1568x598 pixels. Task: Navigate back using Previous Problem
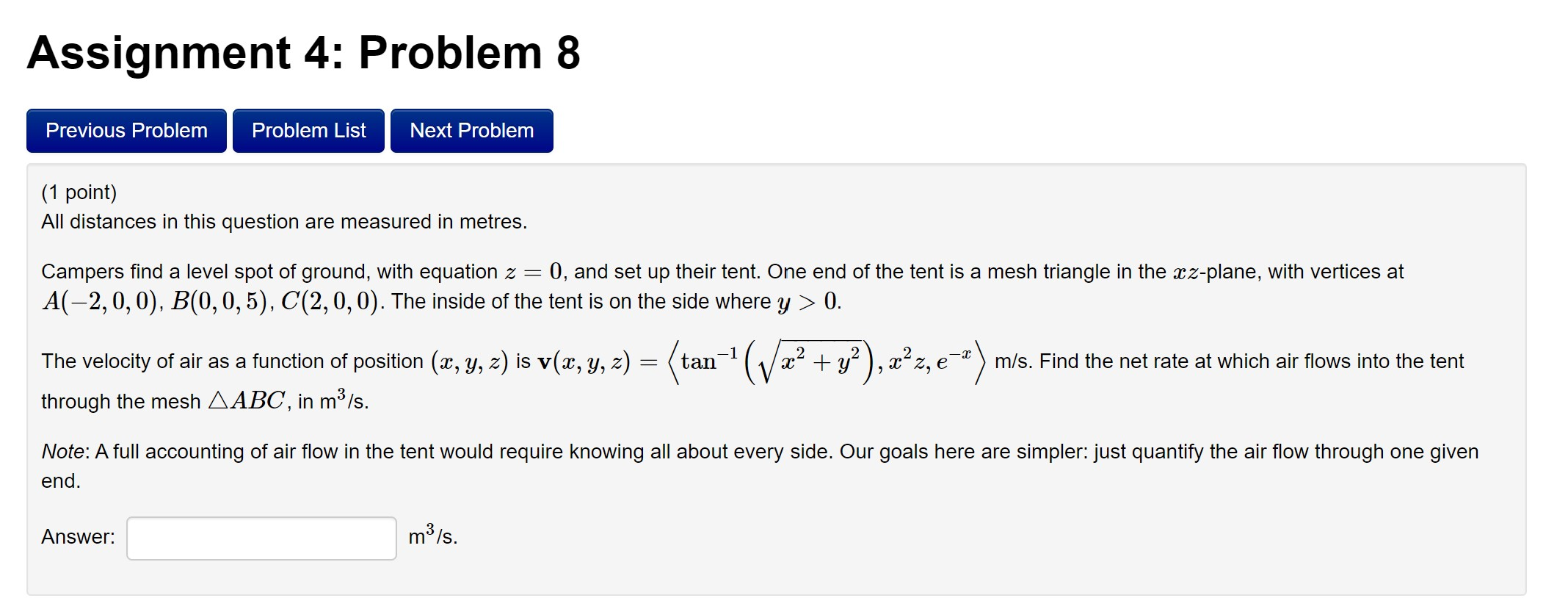point(126,130)
